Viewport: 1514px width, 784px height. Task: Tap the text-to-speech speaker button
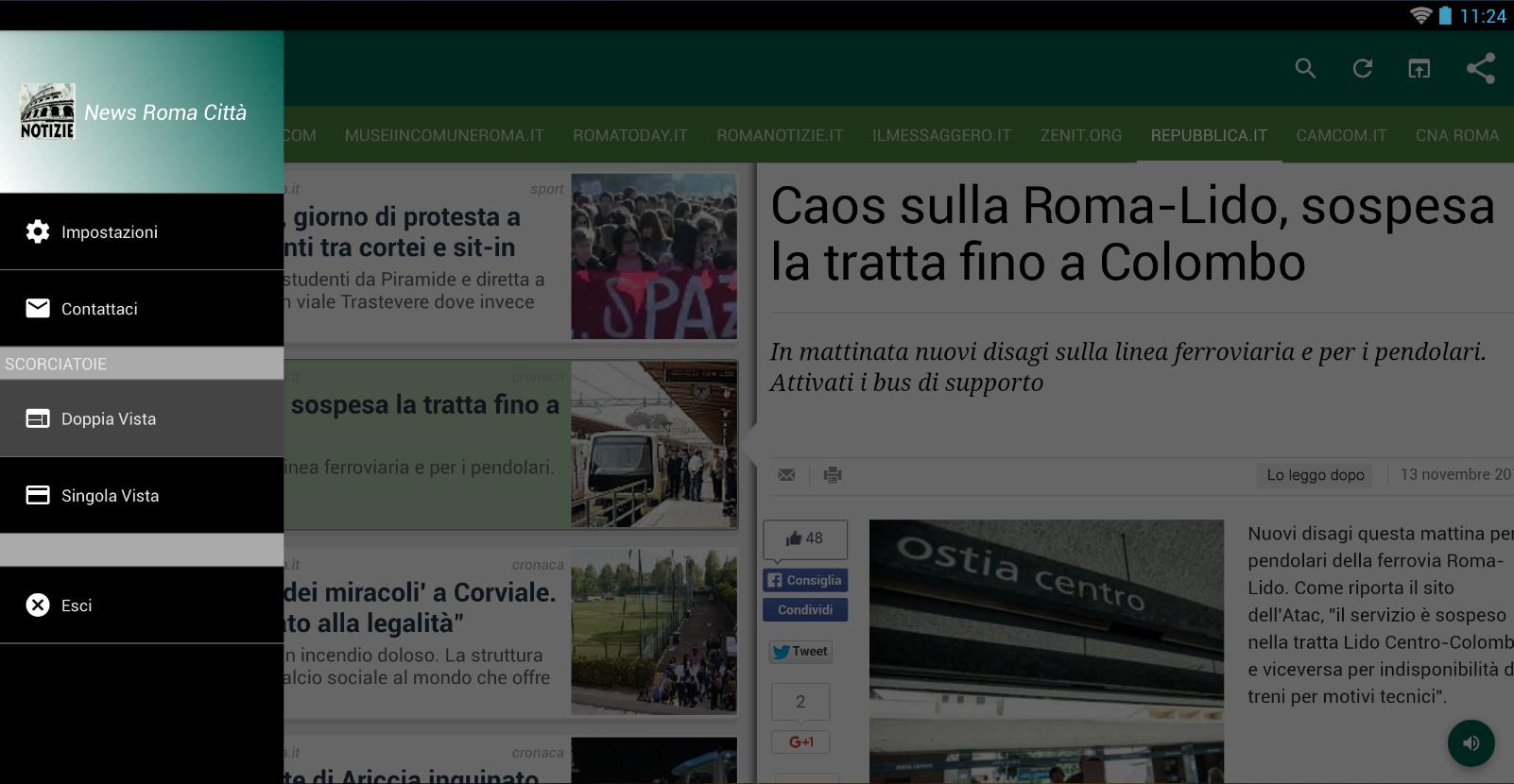coord(1471,742)
